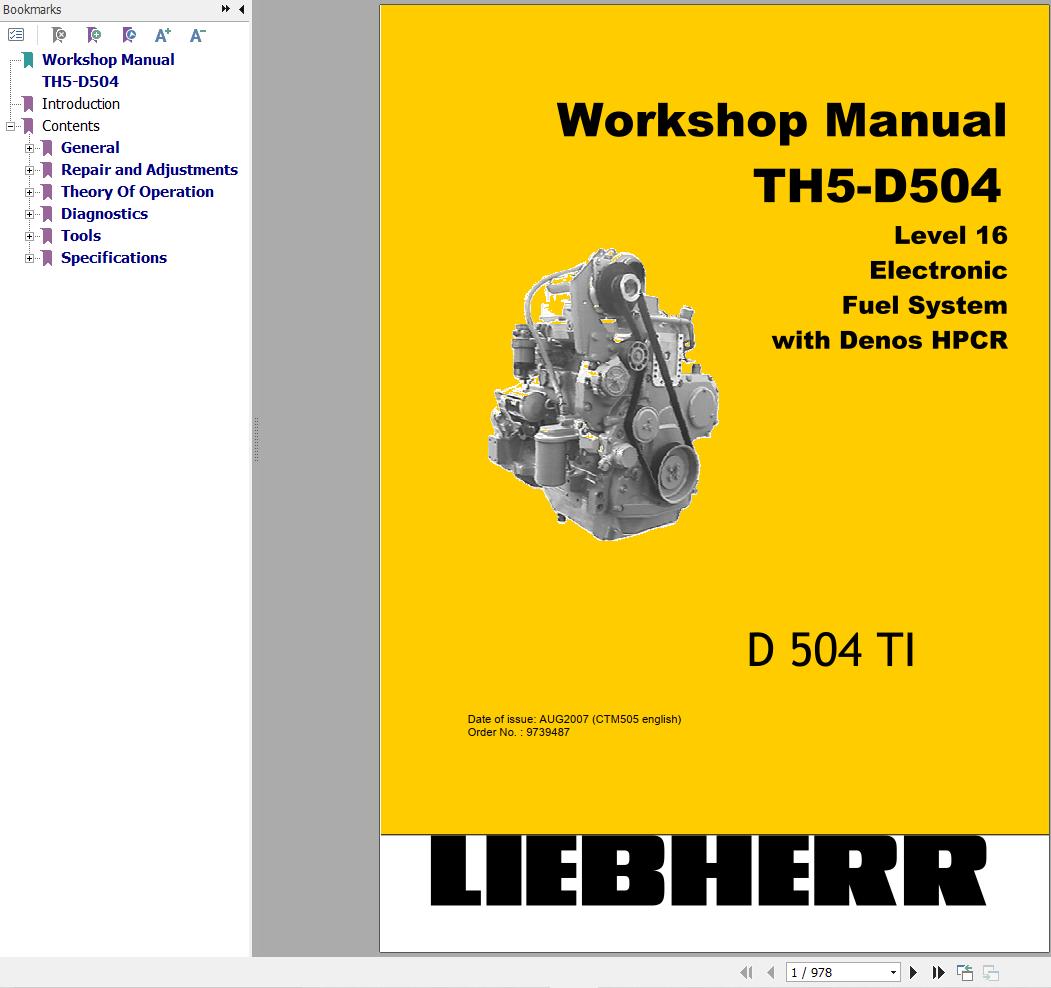Increase bookmark font size with A+
Image resolution: width=1051 pixels, height=988 pixels.
(163, 34)
